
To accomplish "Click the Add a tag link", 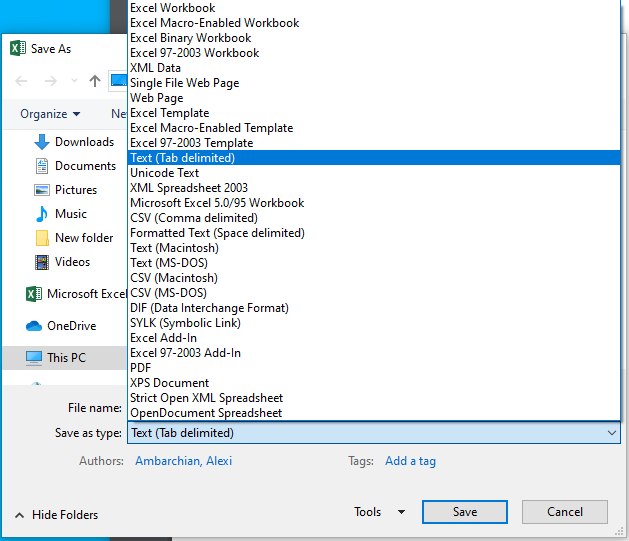I will [x=410, y=461].
